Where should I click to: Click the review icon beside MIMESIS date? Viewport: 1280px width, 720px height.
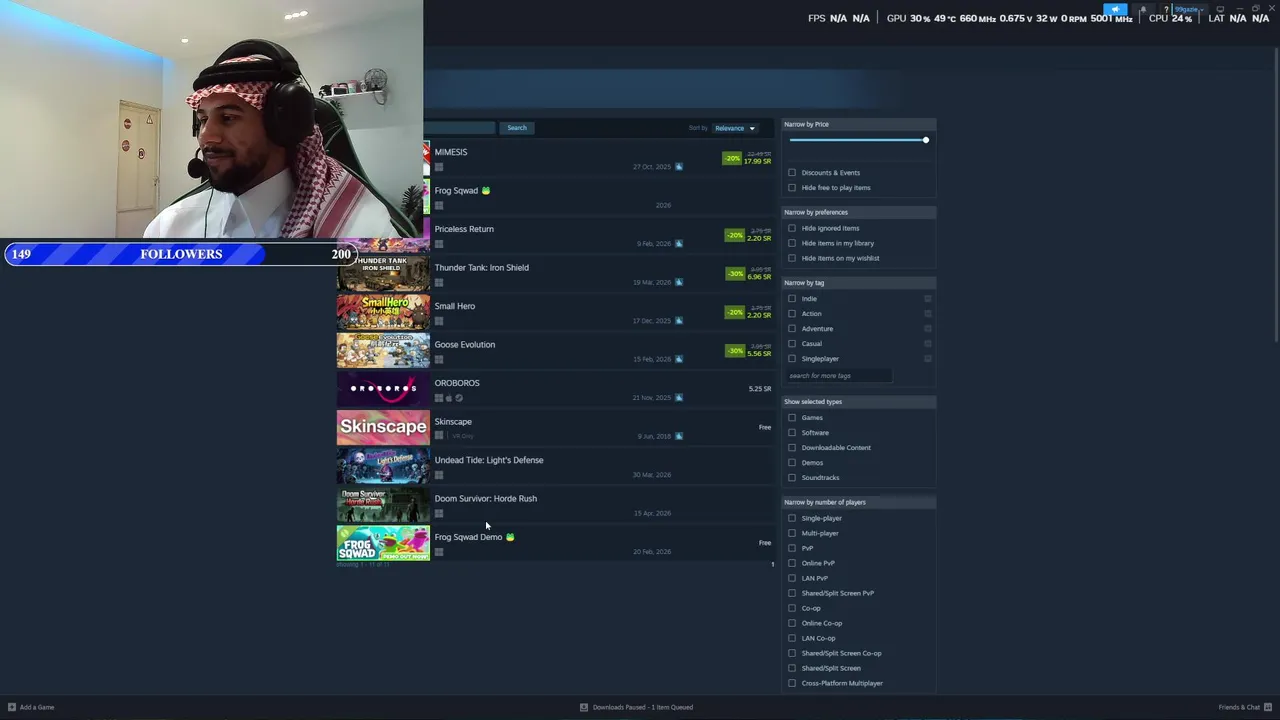(x=678, y=167)
